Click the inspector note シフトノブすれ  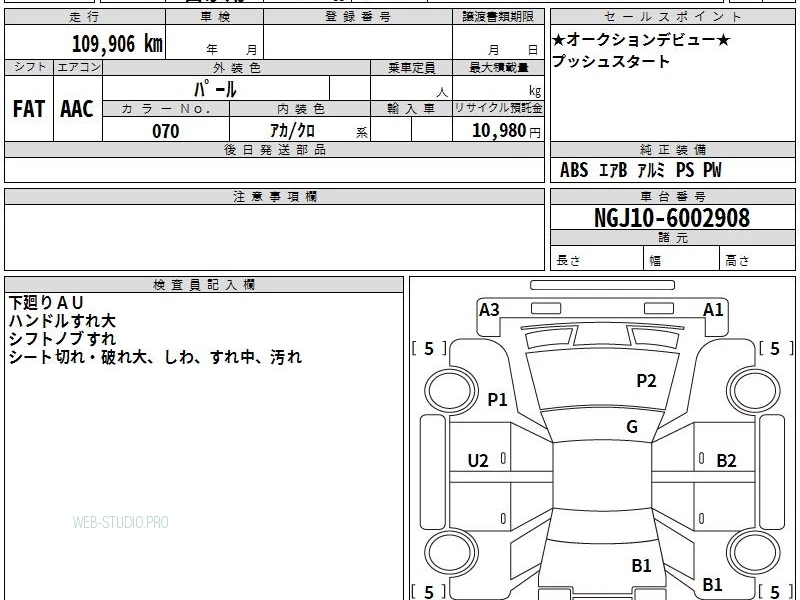[62, 339]
